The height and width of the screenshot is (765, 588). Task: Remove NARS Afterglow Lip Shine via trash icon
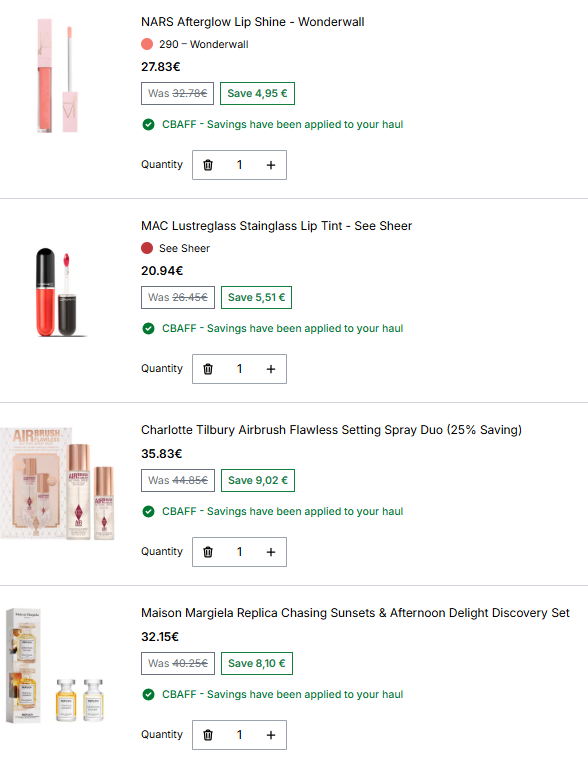pyautogui.click(x=208, y=165)
